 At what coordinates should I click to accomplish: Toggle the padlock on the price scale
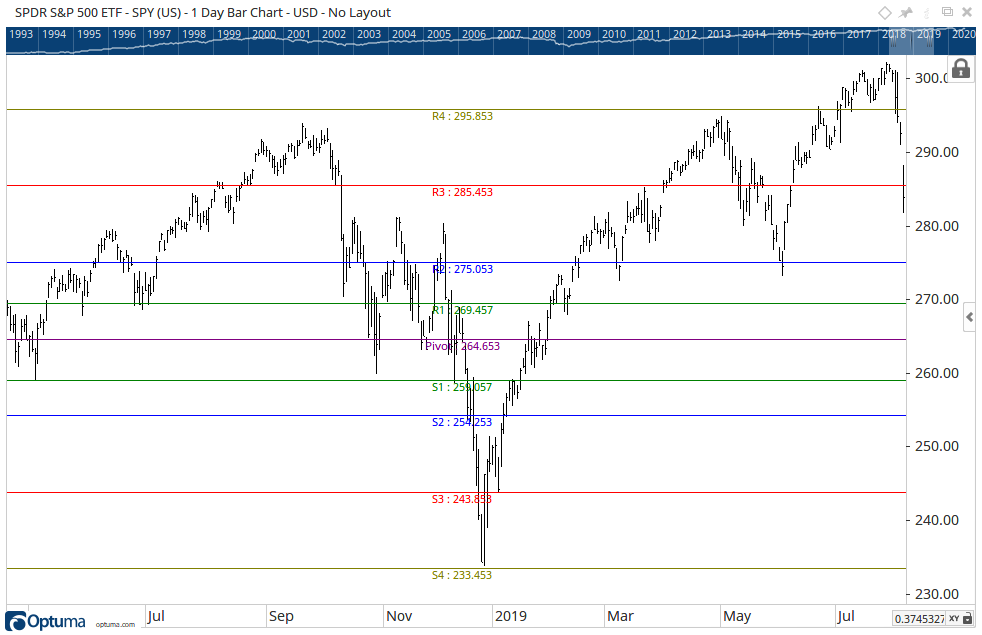(x=961, y=69)
